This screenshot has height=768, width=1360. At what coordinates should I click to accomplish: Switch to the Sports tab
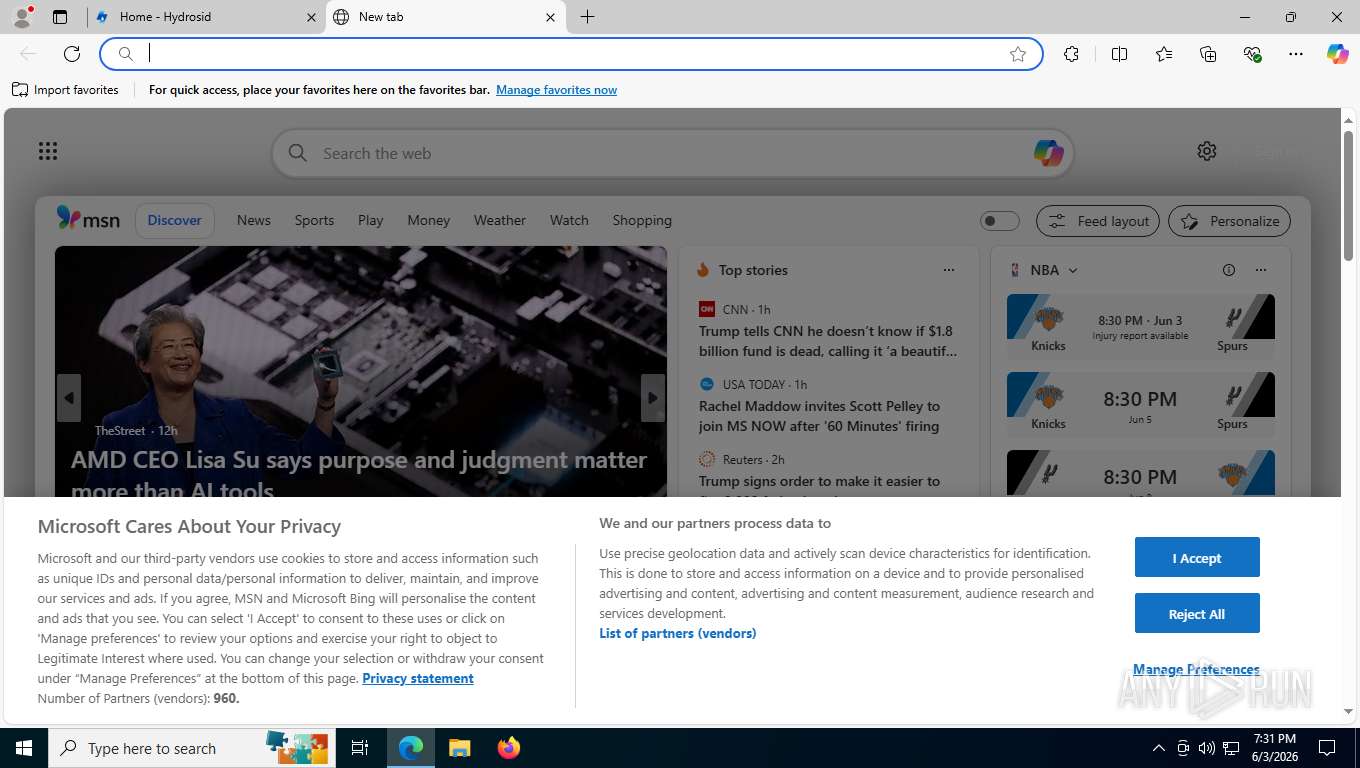(314, 220)
